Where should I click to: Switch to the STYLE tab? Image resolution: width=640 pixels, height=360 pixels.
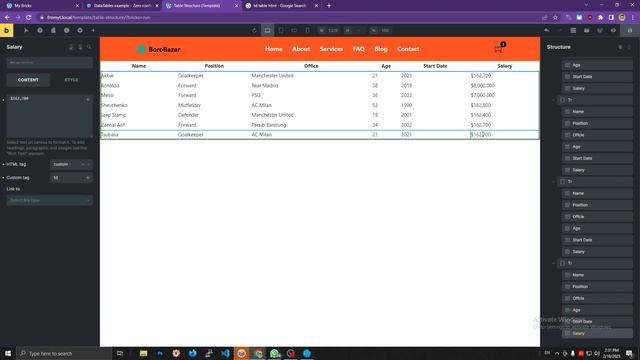(71, 80)
